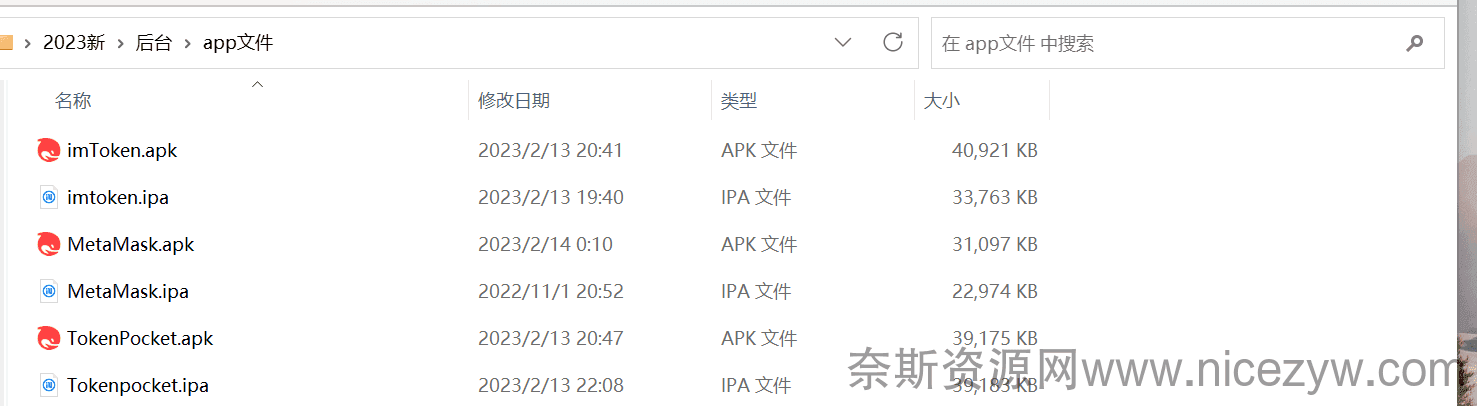Go to the 2023新 folder breadcrumb

(74, 43)
